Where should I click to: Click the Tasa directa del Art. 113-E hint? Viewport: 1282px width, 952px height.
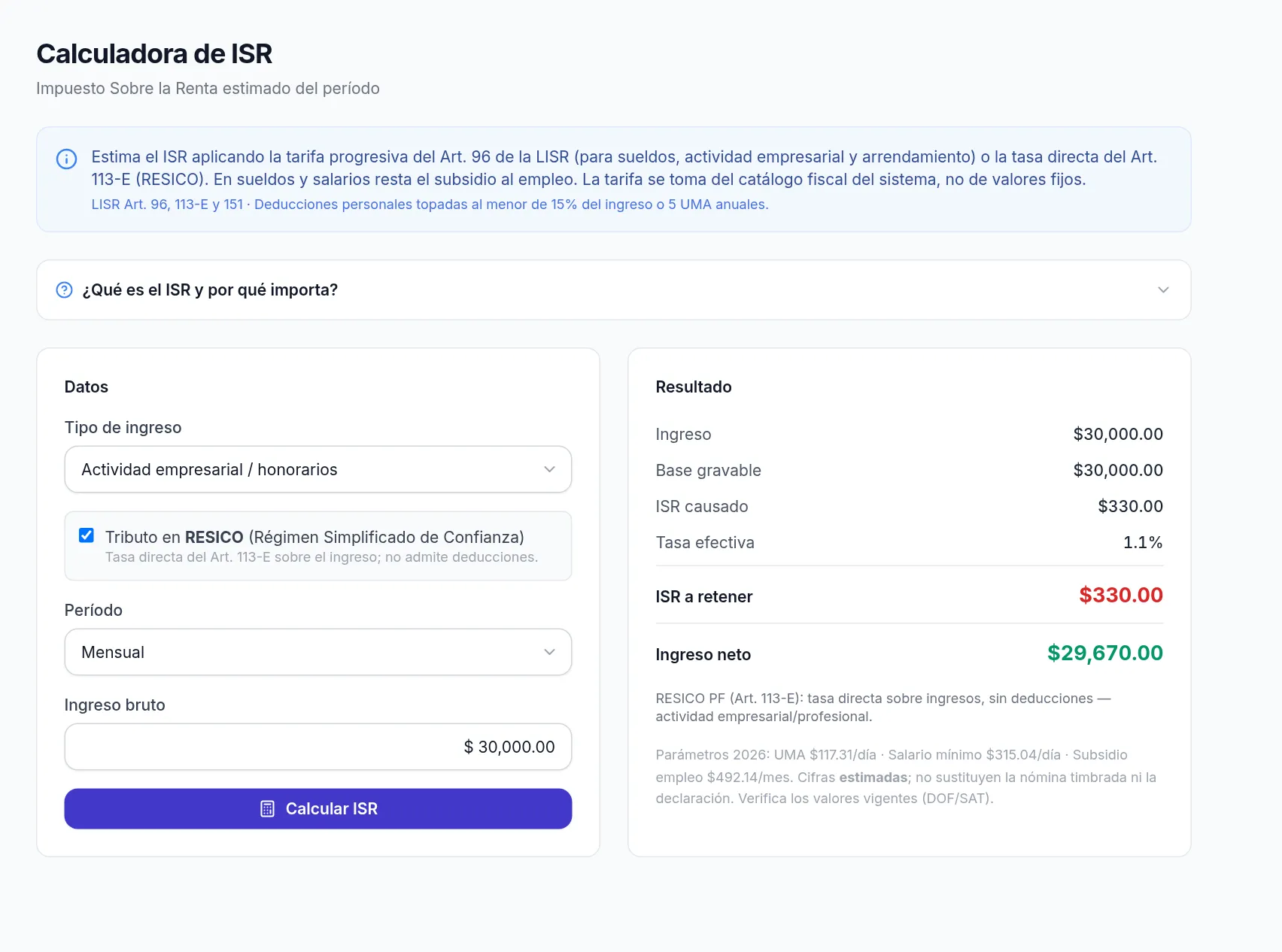(x=321, y=557)
